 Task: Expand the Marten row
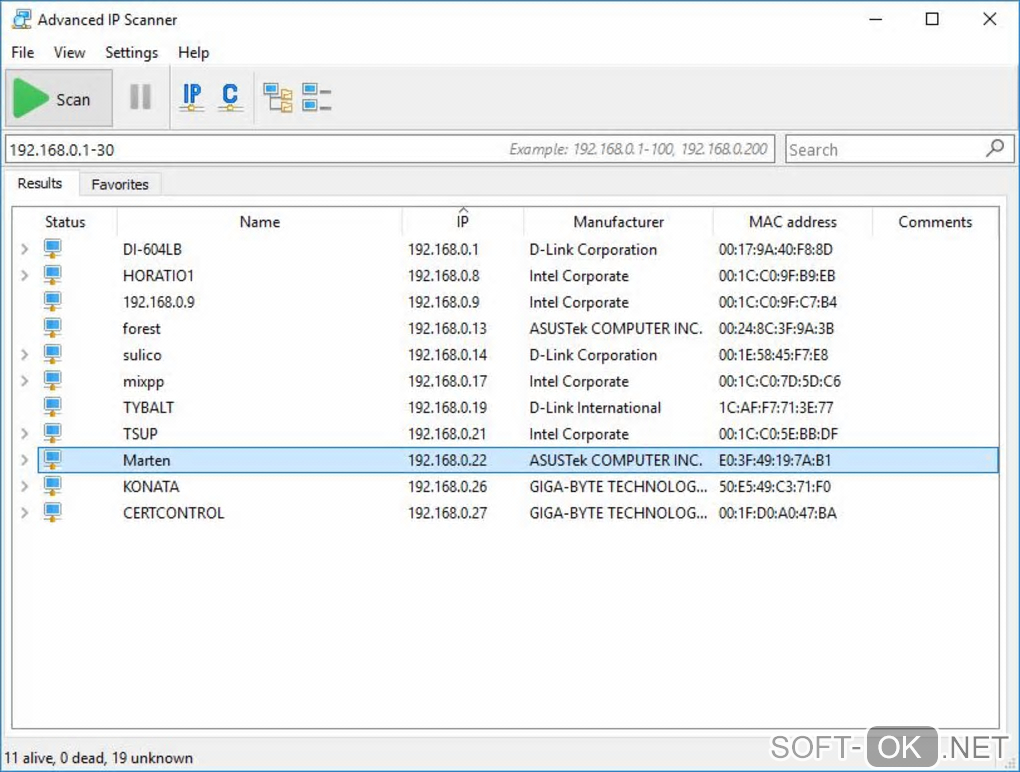tap(25, 460)
